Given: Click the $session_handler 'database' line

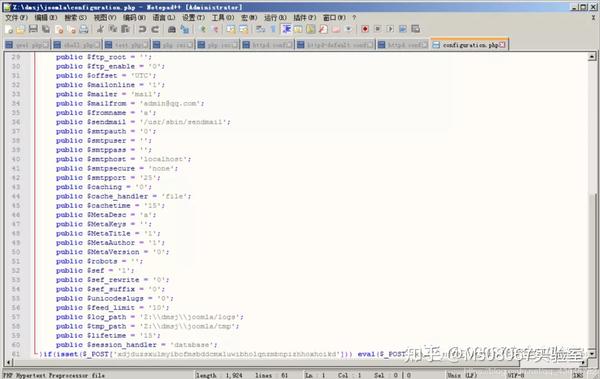Looking at the screenshot, I should click(137, 345).
